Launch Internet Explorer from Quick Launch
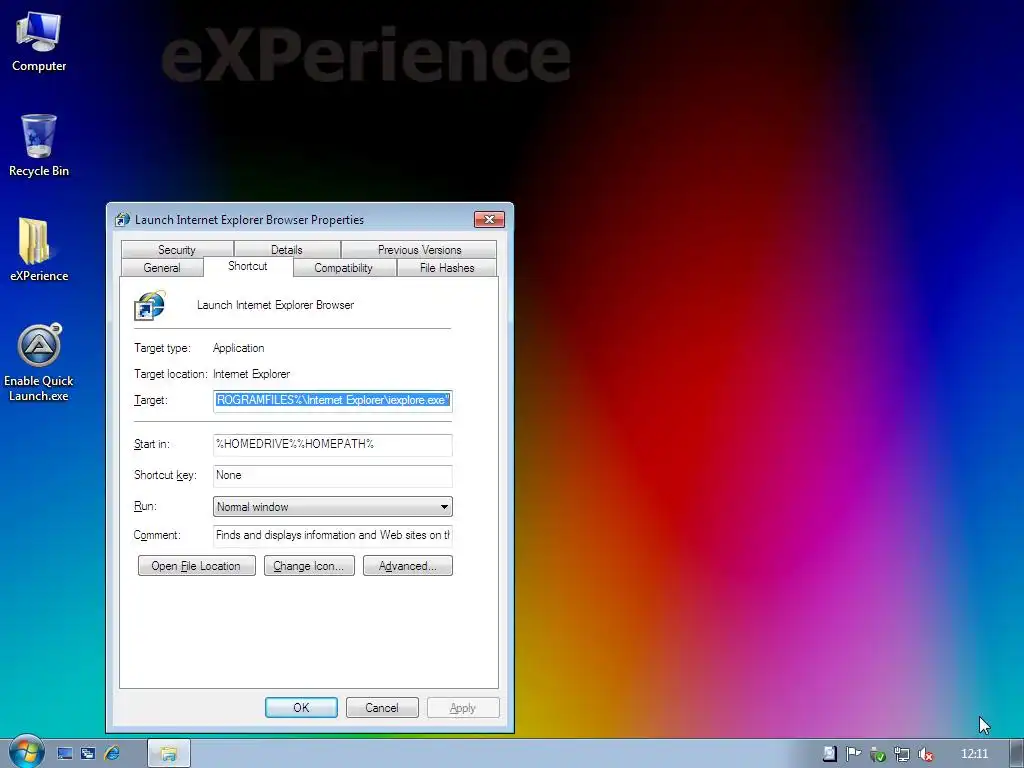The image size is (1024, 768). [112, 754]
